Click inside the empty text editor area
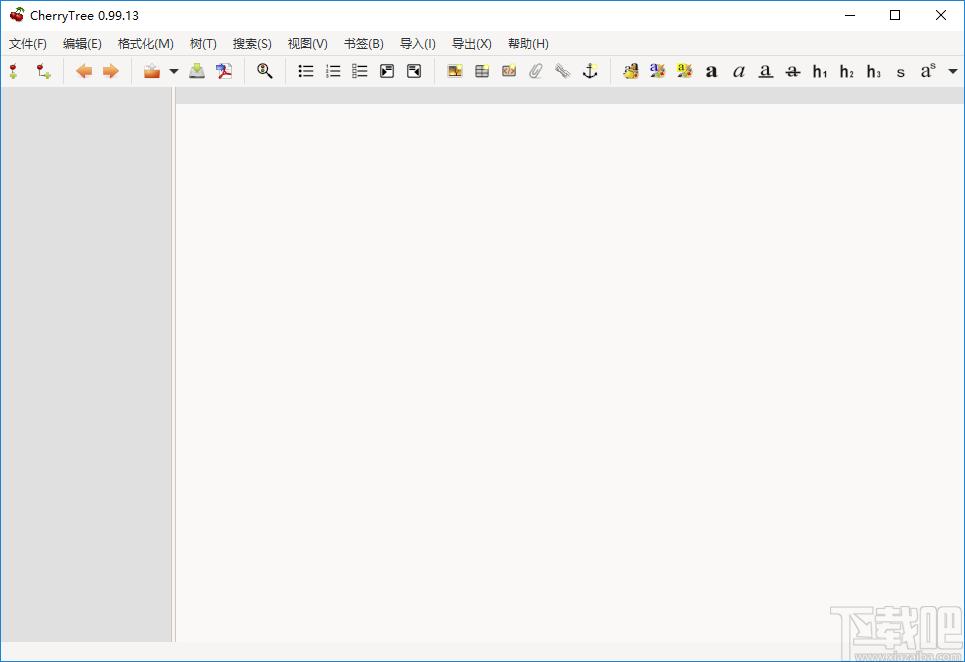Image resolution: width=965 pixels, height=662 pixels. pos(570,372)
